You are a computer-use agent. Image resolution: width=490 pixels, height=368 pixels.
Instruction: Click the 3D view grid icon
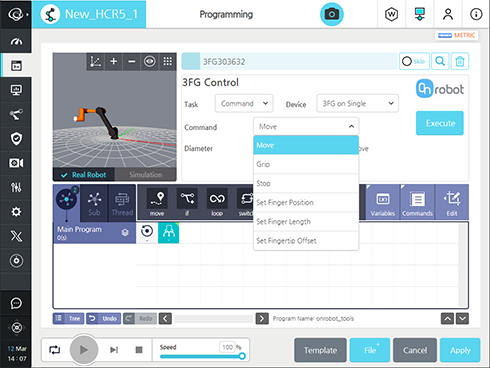pos(168,61)
